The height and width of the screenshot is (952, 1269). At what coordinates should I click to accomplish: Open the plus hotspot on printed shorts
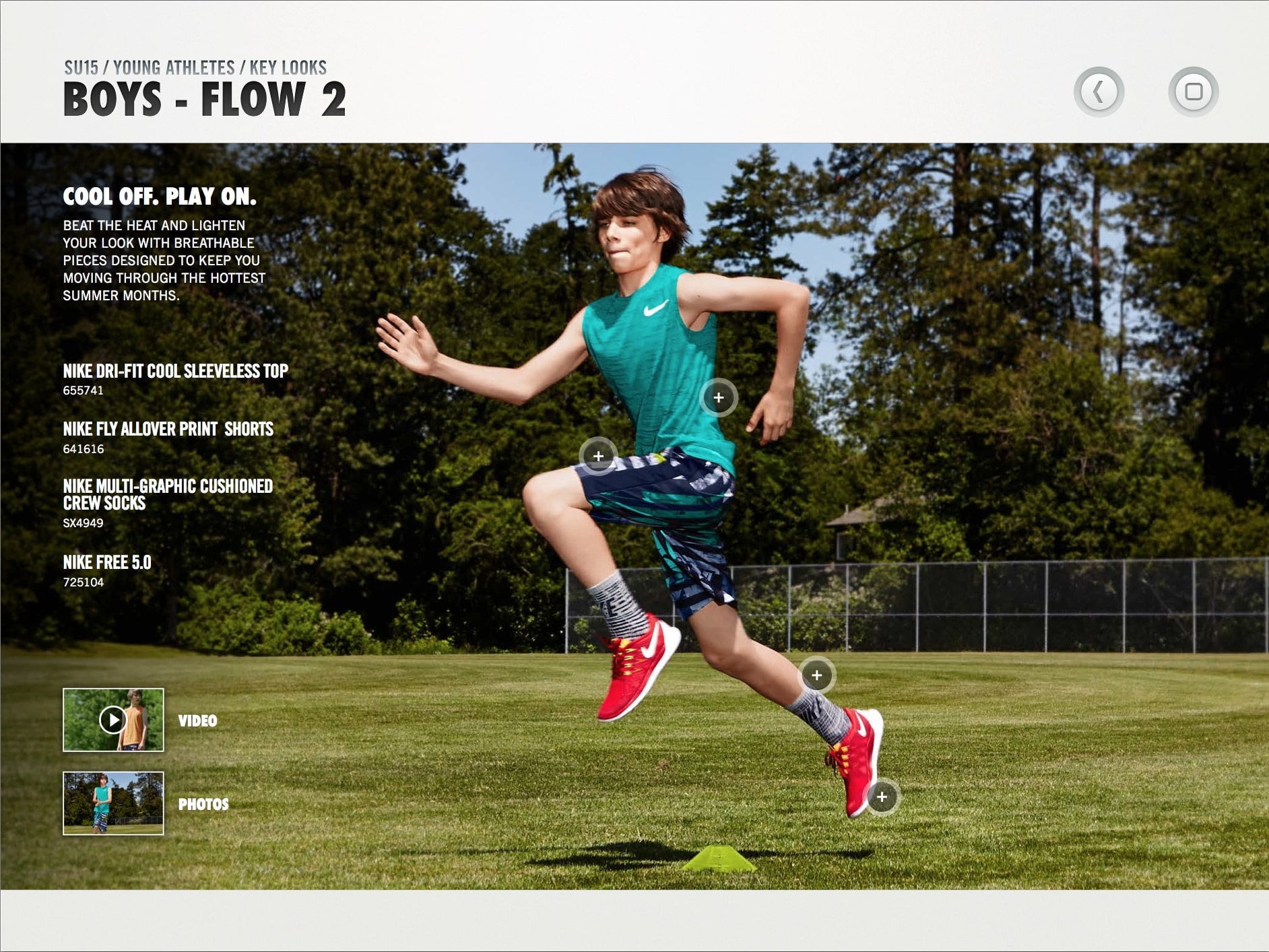[598, 456]
